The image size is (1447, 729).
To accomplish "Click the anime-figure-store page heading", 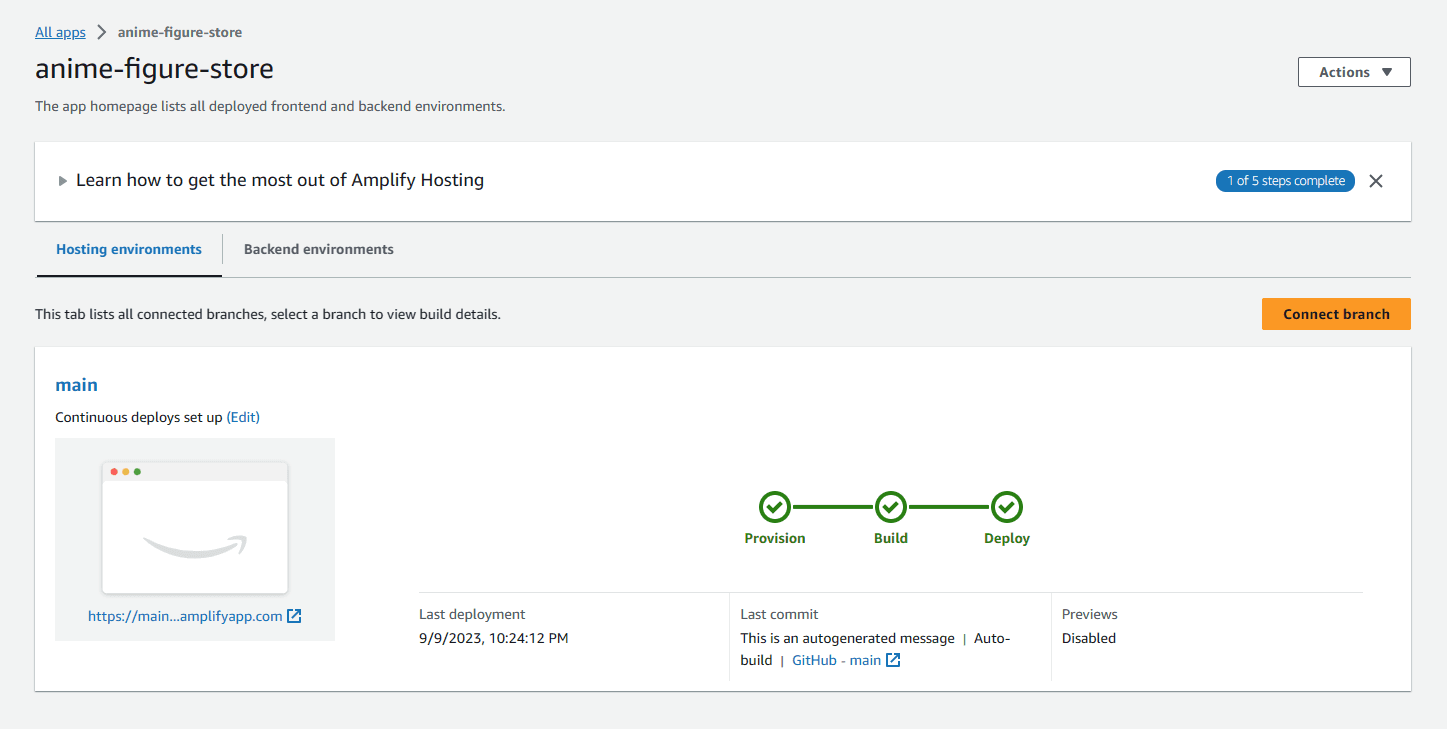I will coord(154,69).
